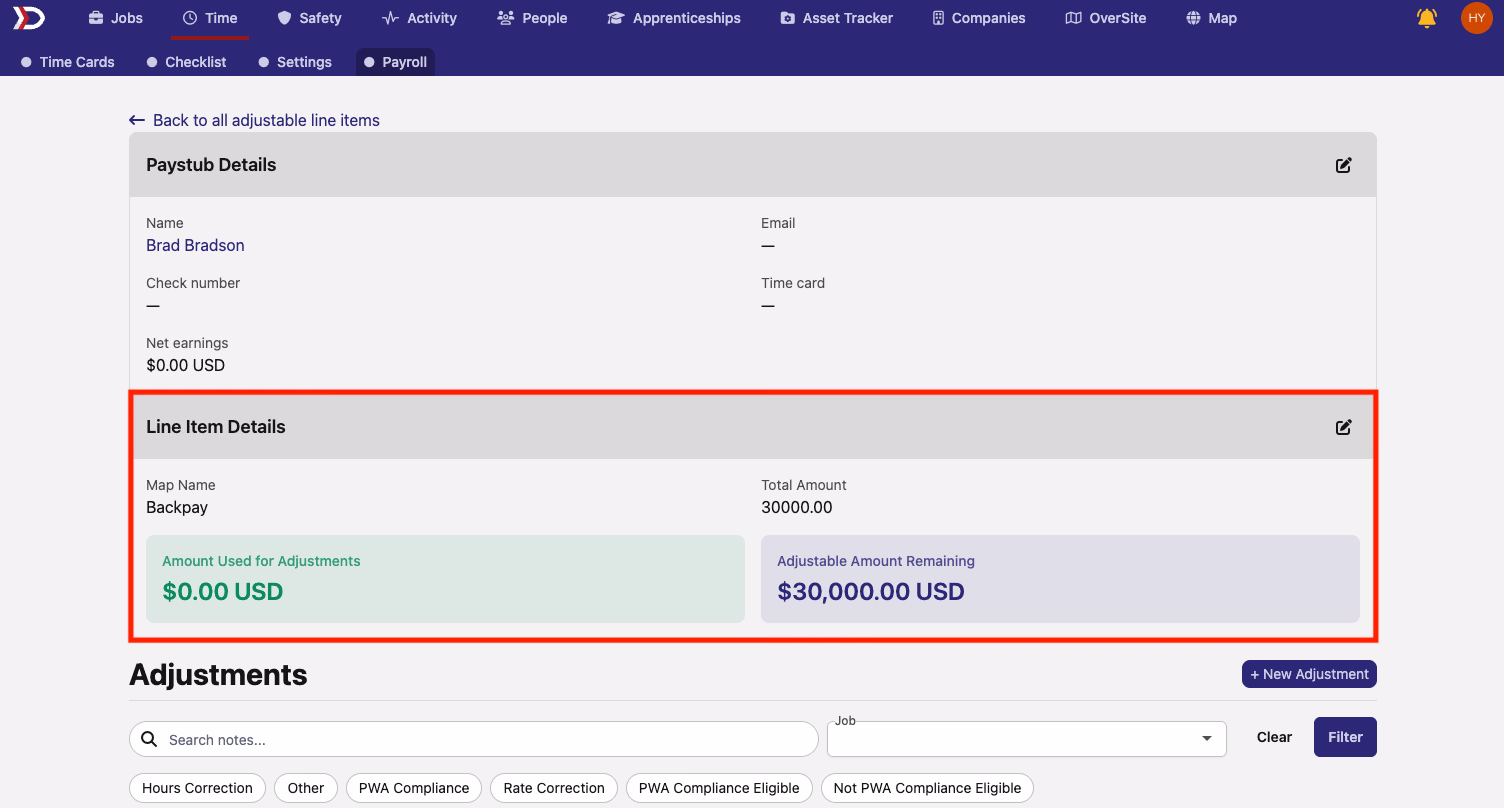The height and width of the screenshot is (808, 1504).
Task: Focus the Search notes field
Action: tap(474, 739)
